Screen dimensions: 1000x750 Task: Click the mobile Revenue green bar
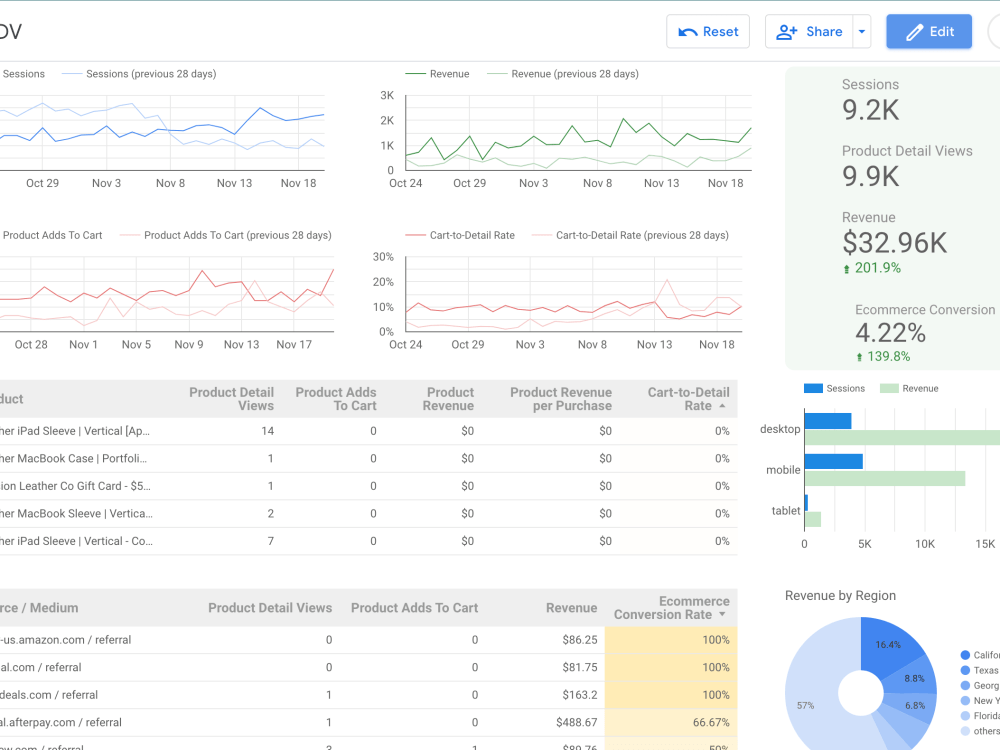[x=885, y=478]
